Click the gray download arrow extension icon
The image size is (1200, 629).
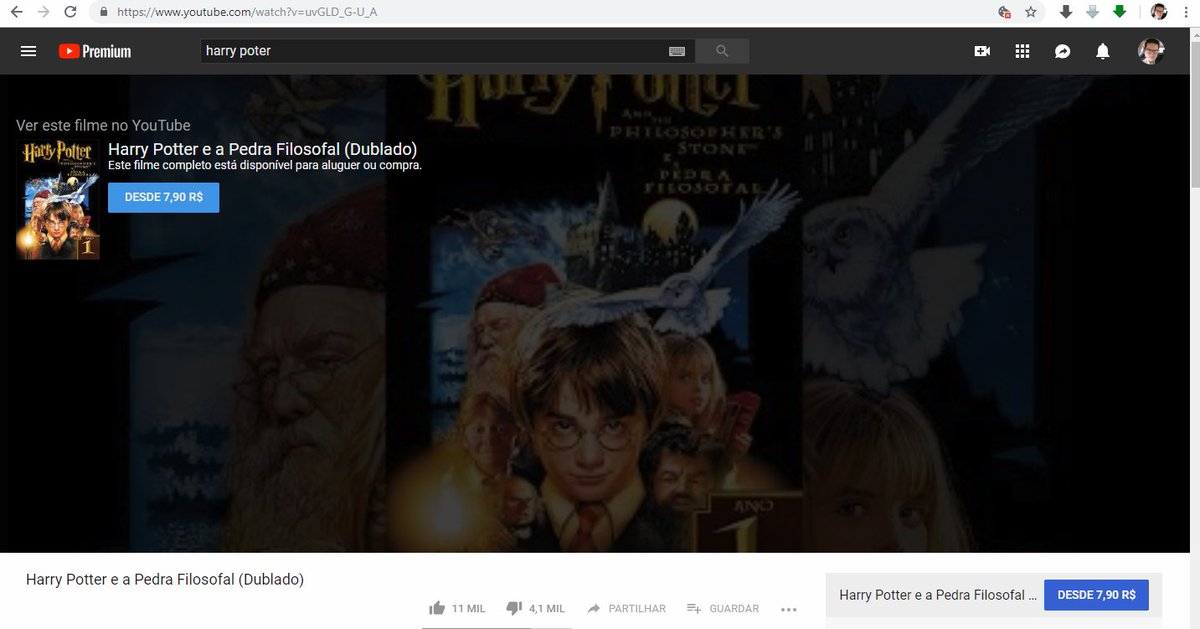click(x=1092, y=12)
